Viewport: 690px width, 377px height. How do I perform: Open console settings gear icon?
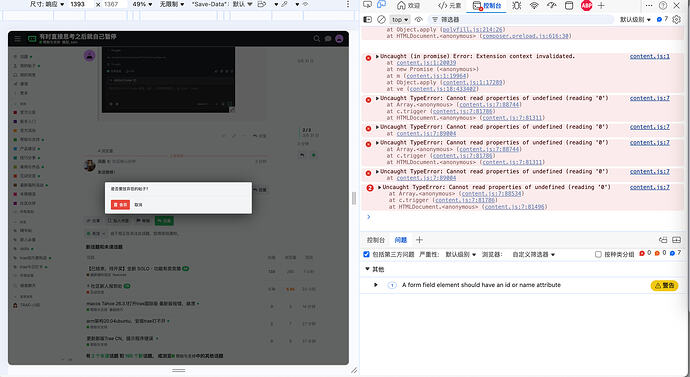point(677,19)
